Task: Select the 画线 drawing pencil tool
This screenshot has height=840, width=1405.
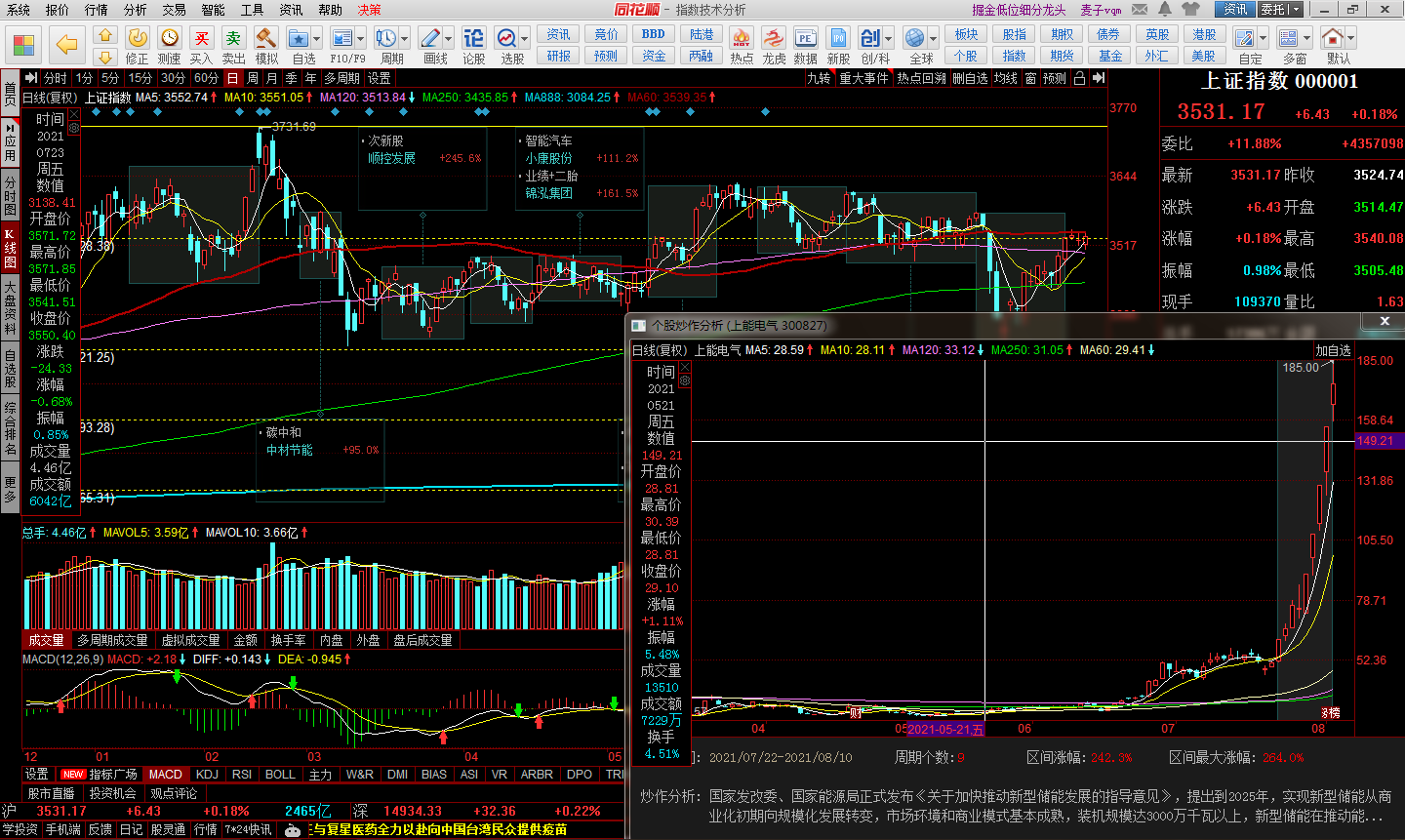Action: tap(430, 38)
